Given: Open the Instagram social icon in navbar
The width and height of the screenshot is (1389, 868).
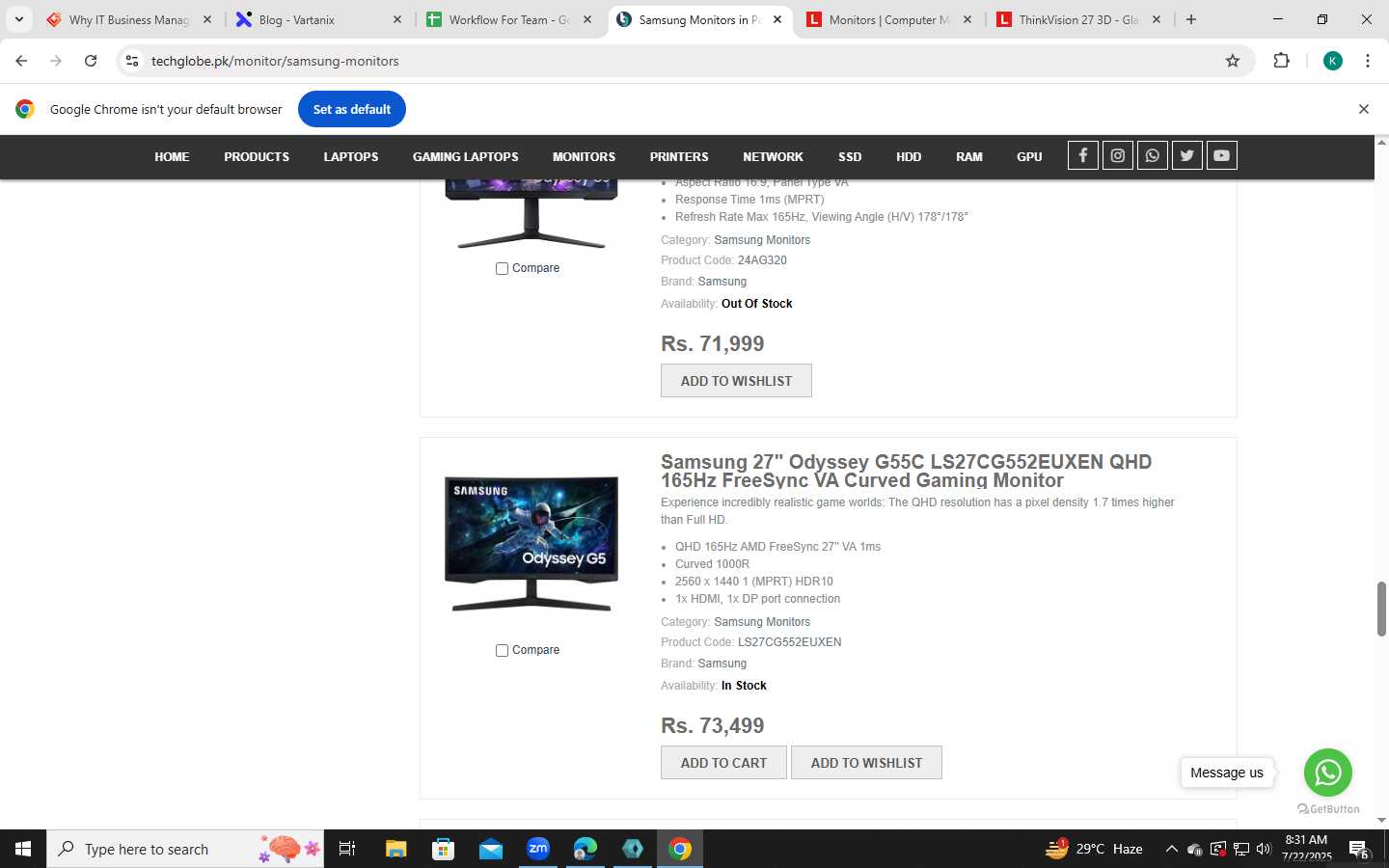Looking at the screenshot, I should (1118, 155).
